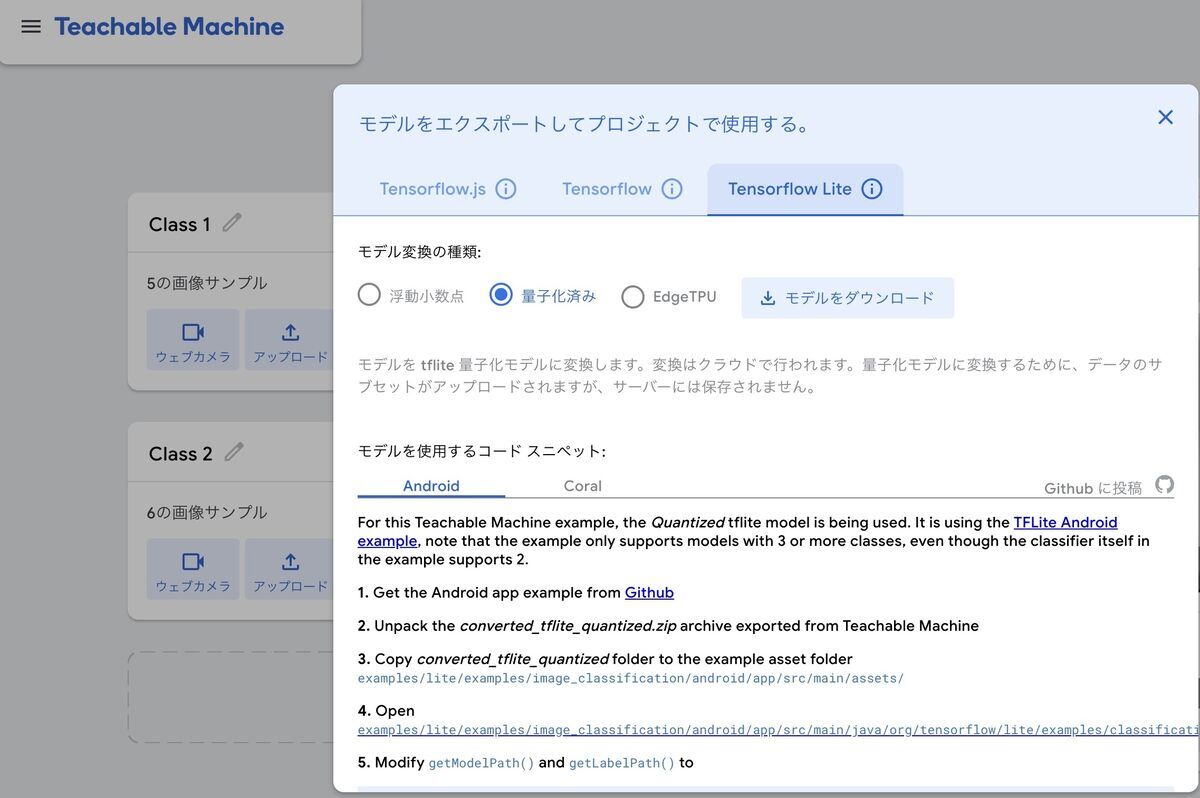Viewport: 1200px width, 798px height.
Task: Edit the Class 1 name pencil icon
Action: tap(232, 222)
